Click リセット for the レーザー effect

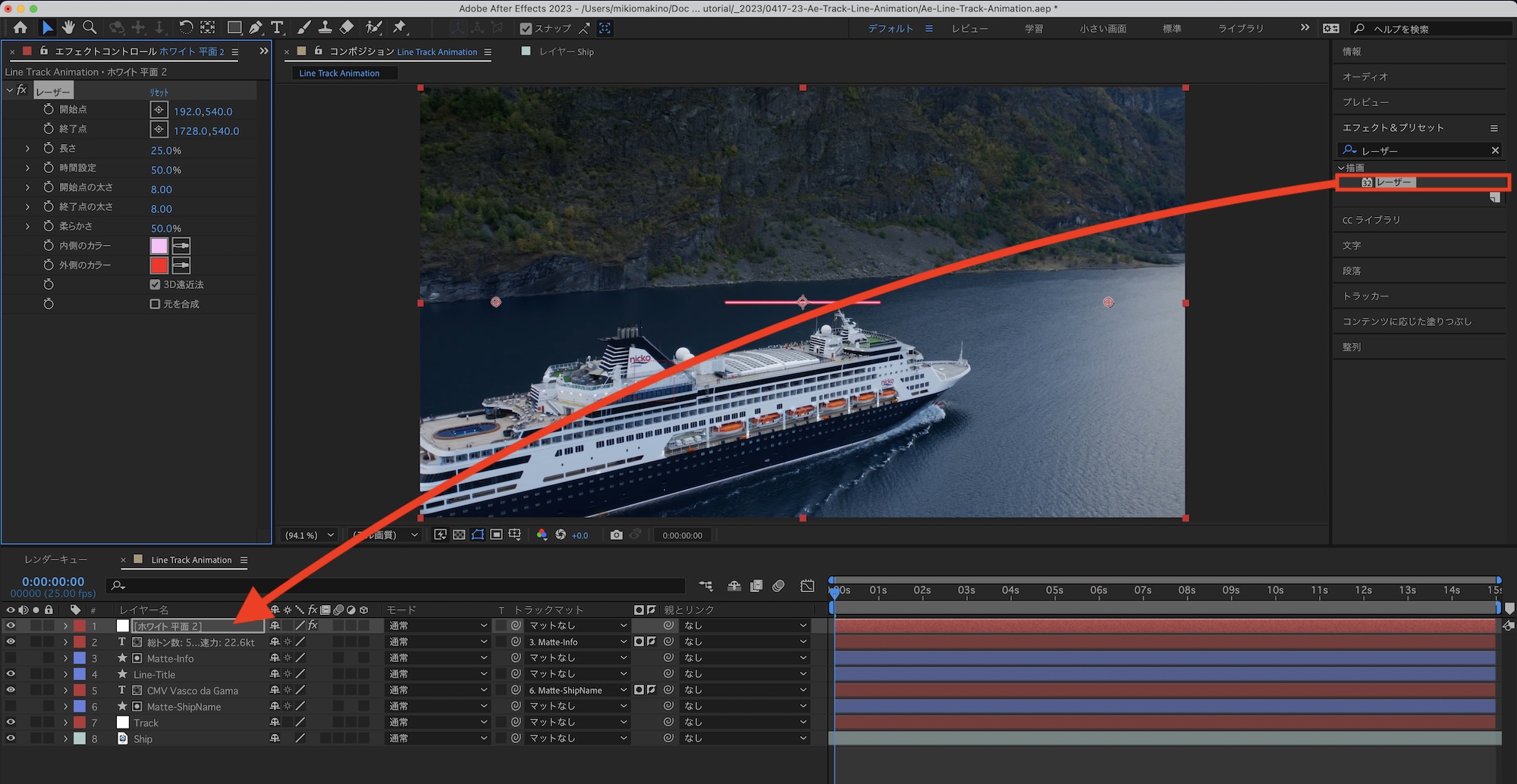(159, 92)
